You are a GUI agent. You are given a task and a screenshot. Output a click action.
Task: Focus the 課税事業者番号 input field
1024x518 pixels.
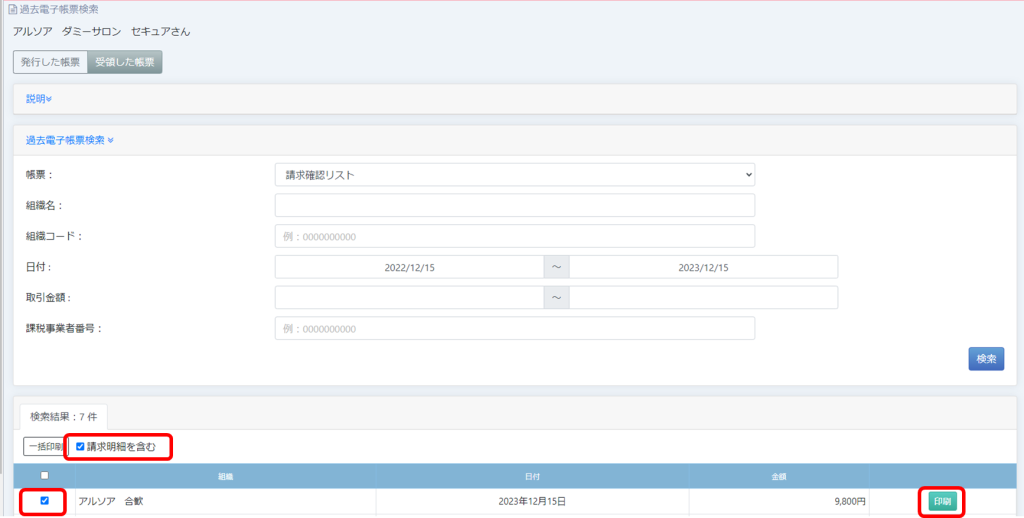pos(514,329)
